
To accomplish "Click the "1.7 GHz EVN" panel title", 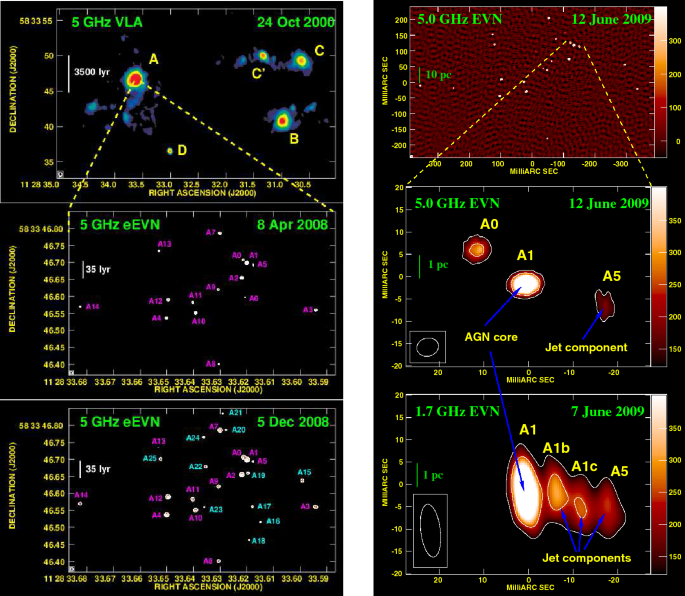I will point(457,412).
